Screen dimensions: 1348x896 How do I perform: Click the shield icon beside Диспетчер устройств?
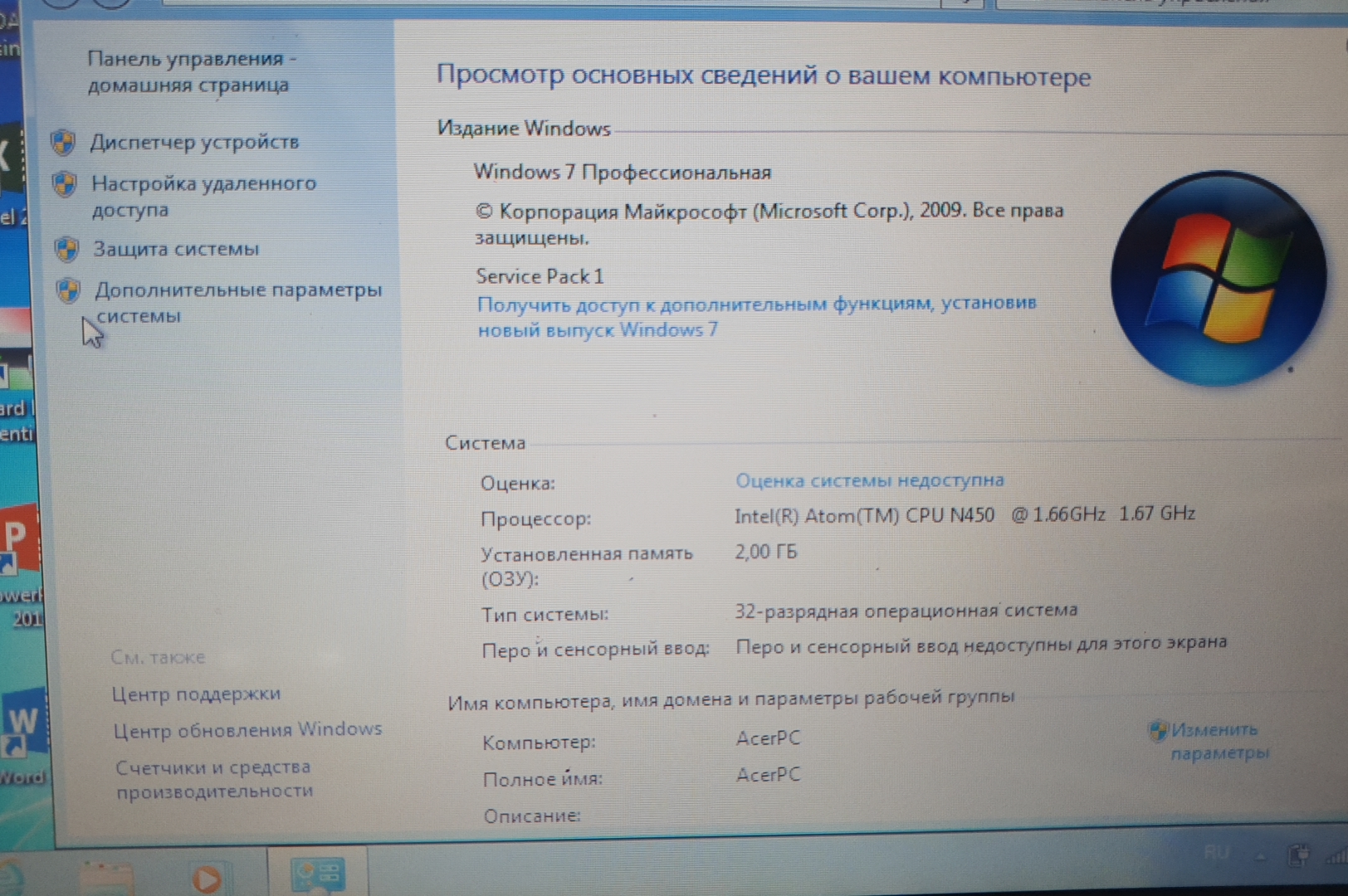pyautogui.click(x=63, y=143)
